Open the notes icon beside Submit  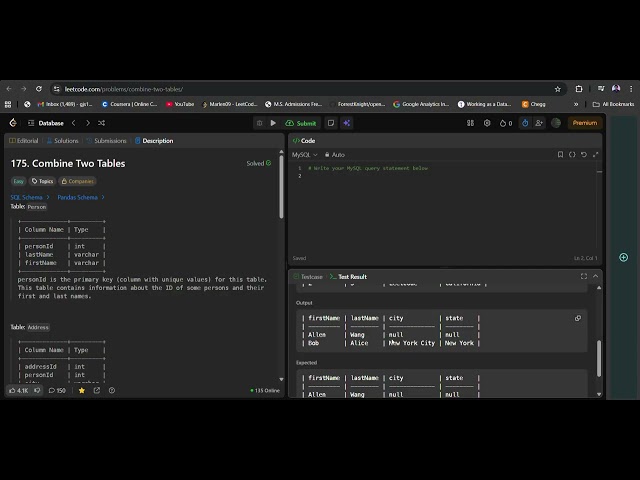click(x=331, y=123)
